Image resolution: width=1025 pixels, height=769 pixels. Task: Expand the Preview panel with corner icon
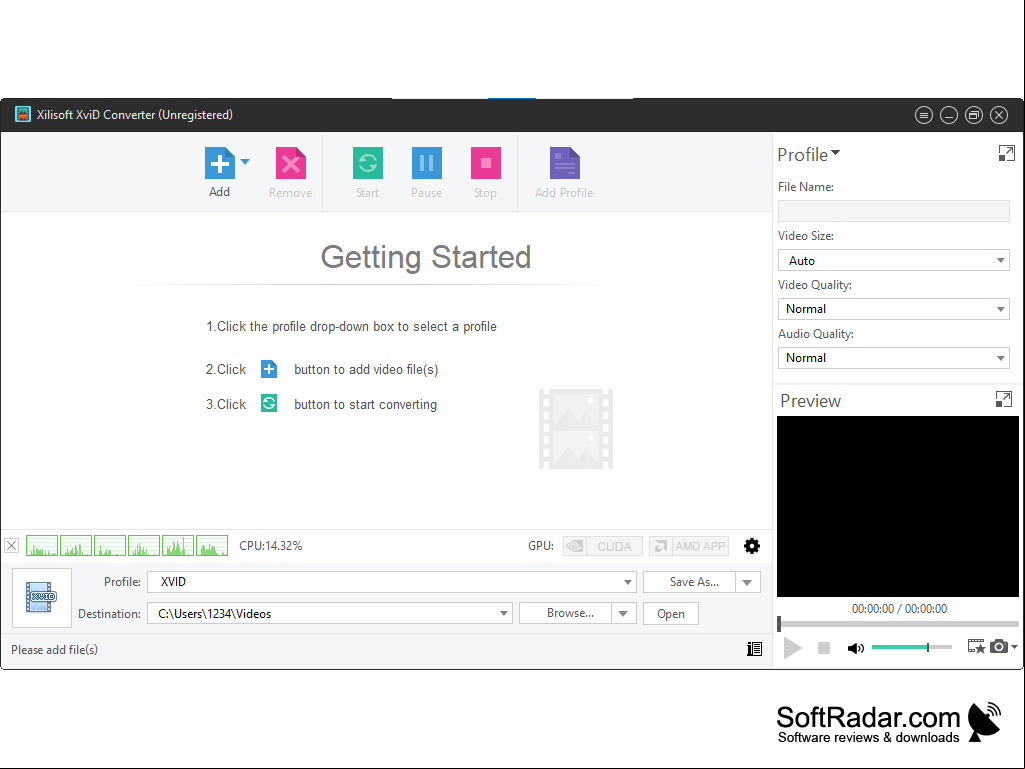pos(1003,399)
